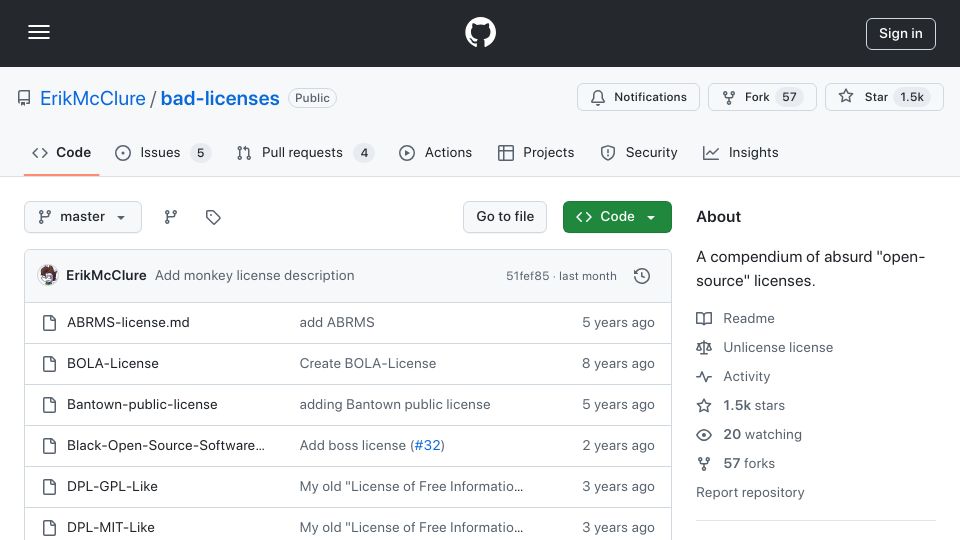Open the Black-Open-Source-Software file

click(x=166, y=446)
